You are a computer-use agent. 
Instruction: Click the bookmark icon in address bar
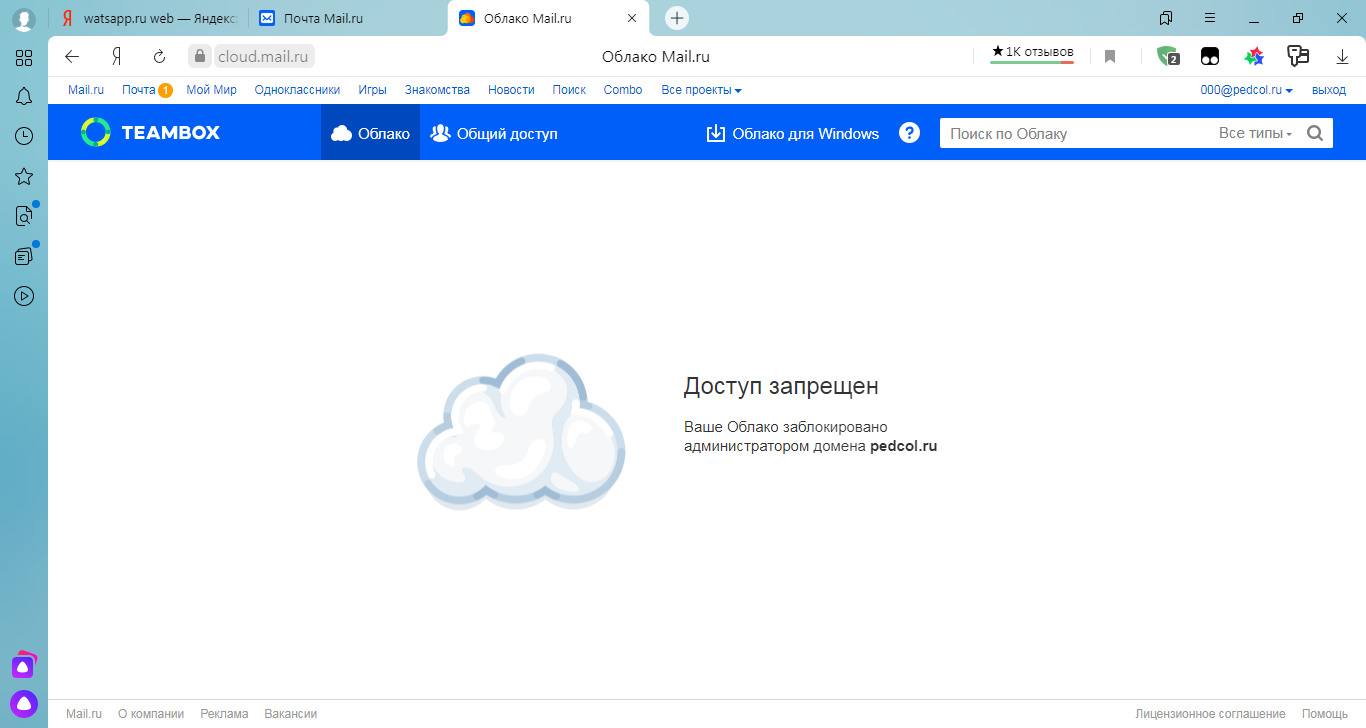pyautogui.click(x=1110, y=56)
